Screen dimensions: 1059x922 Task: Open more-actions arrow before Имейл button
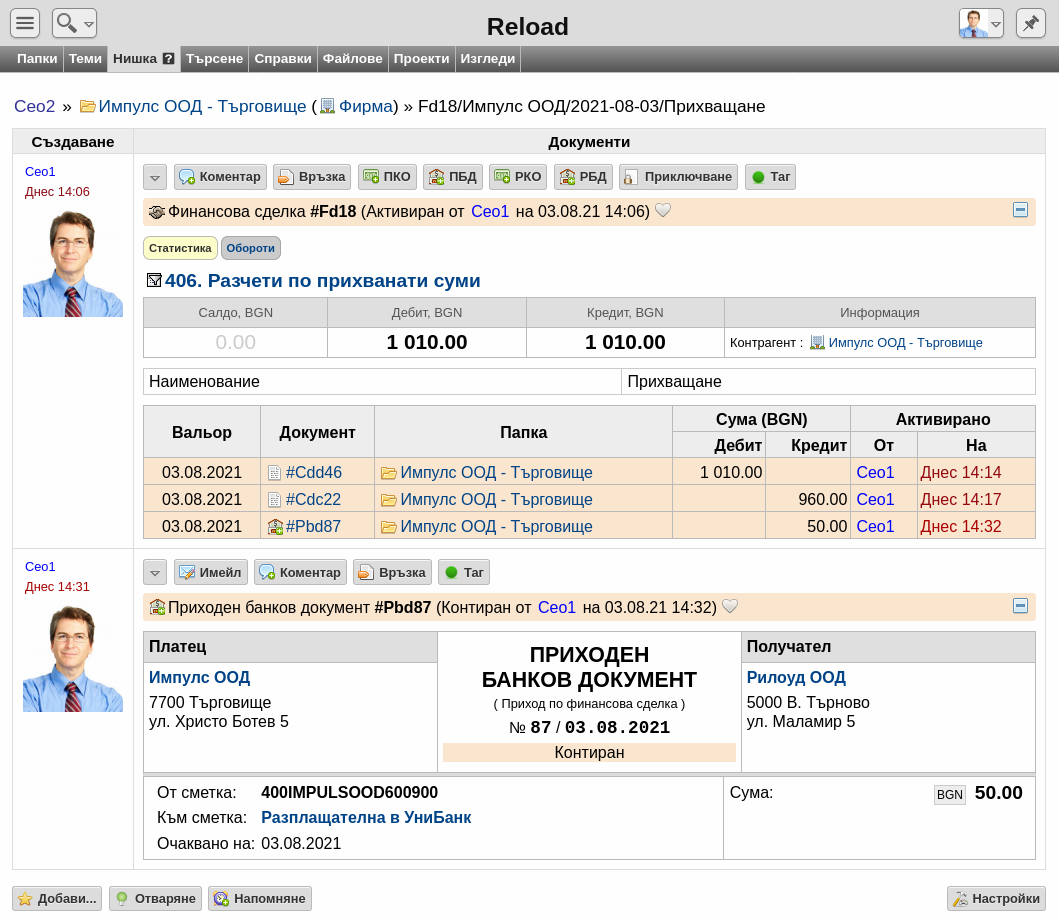click(x=155, y=573)
